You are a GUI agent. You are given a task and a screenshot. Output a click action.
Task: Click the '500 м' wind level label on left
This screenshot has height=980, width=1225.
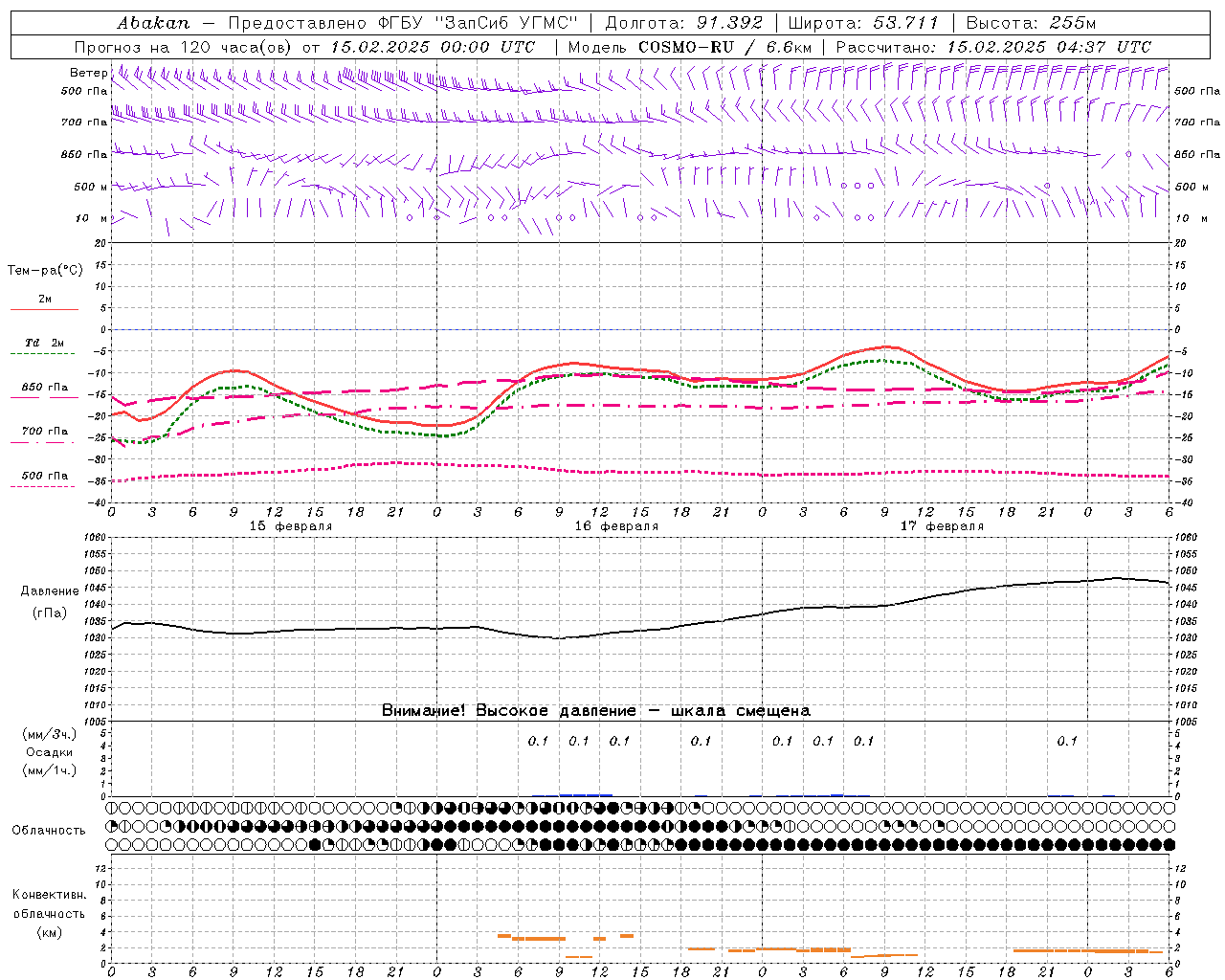pos(91,187)
